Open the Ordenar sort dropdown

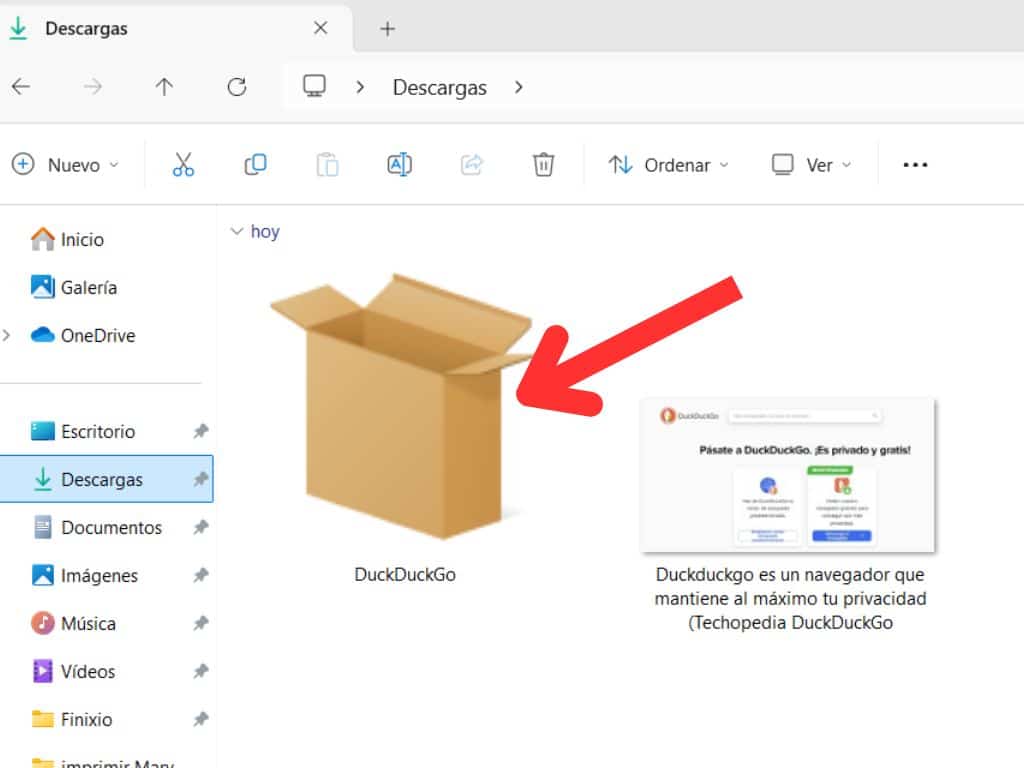point(668,165)
